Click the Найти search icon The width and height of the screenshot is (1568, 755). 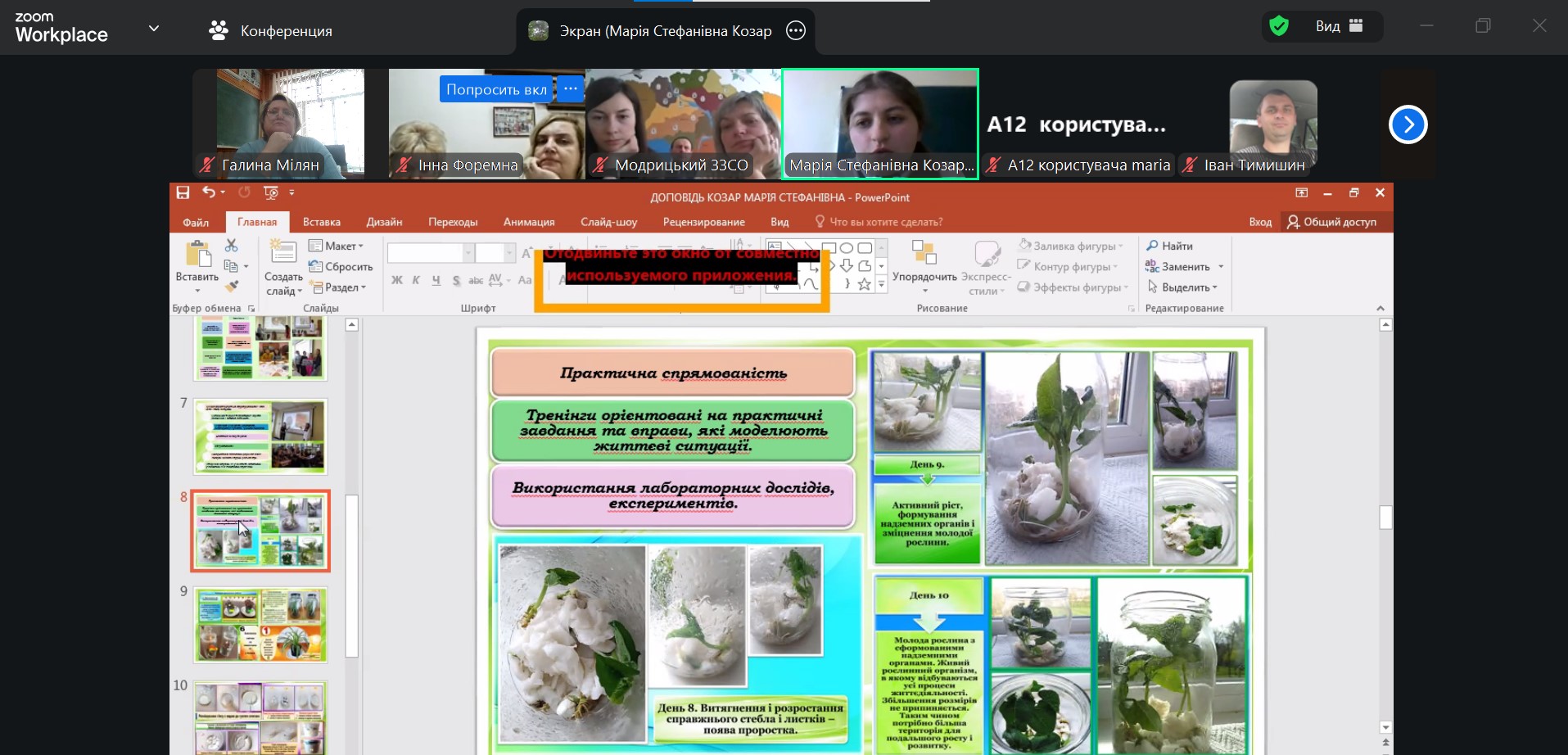coord(1152,246)
